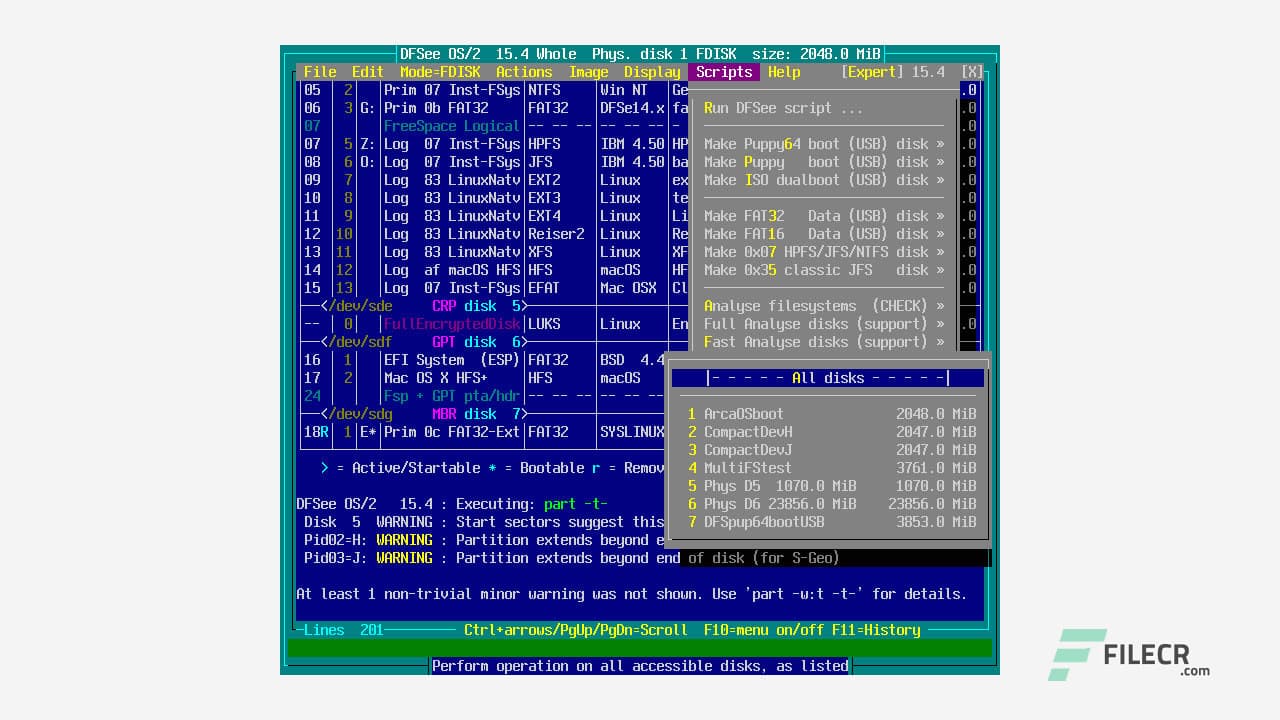Open the File menu

[319, 71]
